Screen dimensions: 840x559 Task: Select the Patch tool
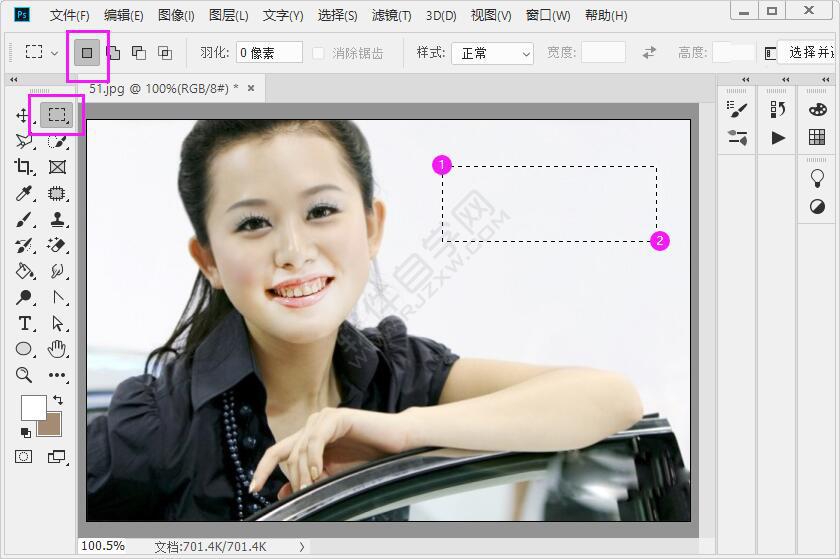(x=57, y=193)
